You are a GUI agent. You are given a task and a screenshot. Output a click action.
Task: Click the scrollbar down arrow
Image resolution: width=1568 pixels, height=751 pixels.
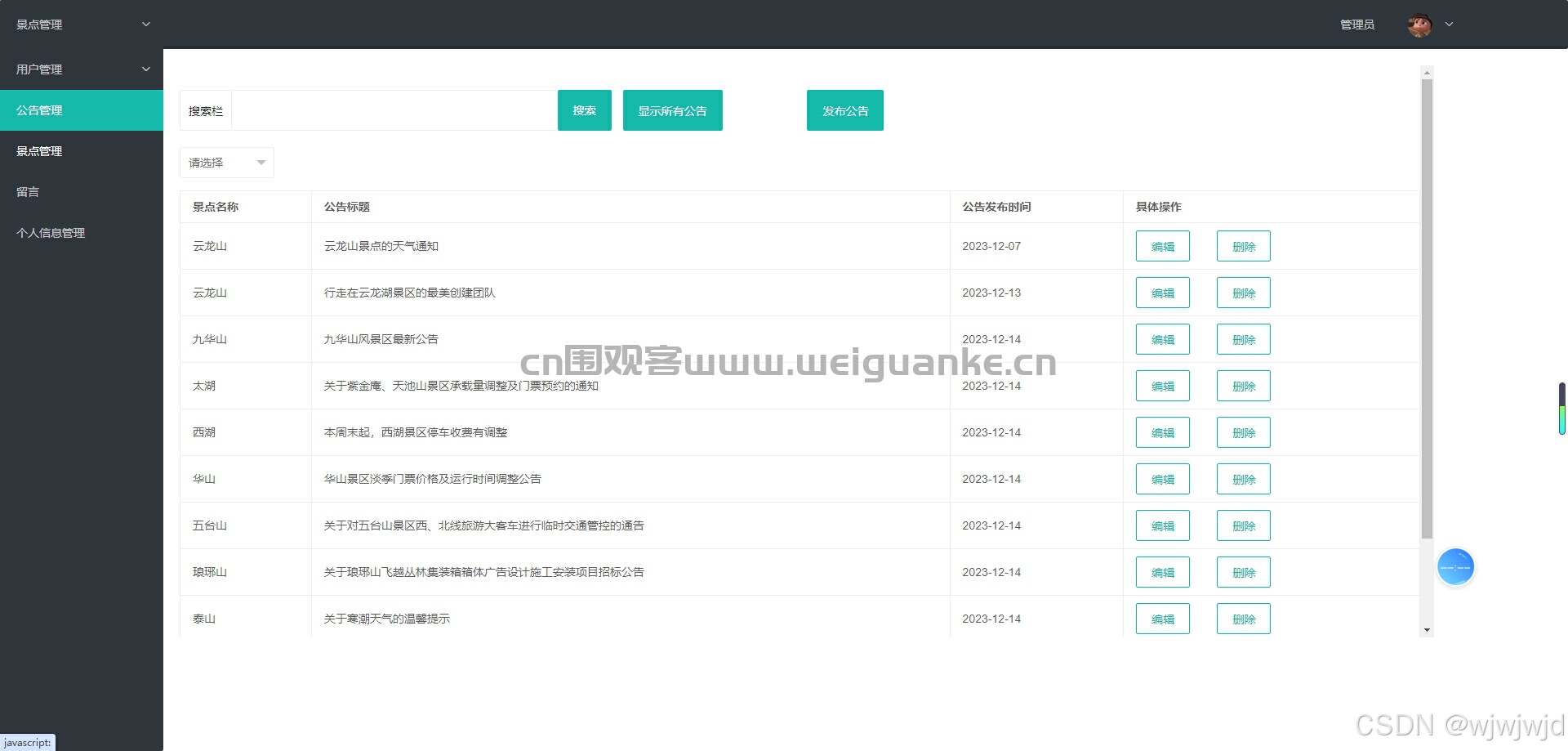(x=1427, y=630)
